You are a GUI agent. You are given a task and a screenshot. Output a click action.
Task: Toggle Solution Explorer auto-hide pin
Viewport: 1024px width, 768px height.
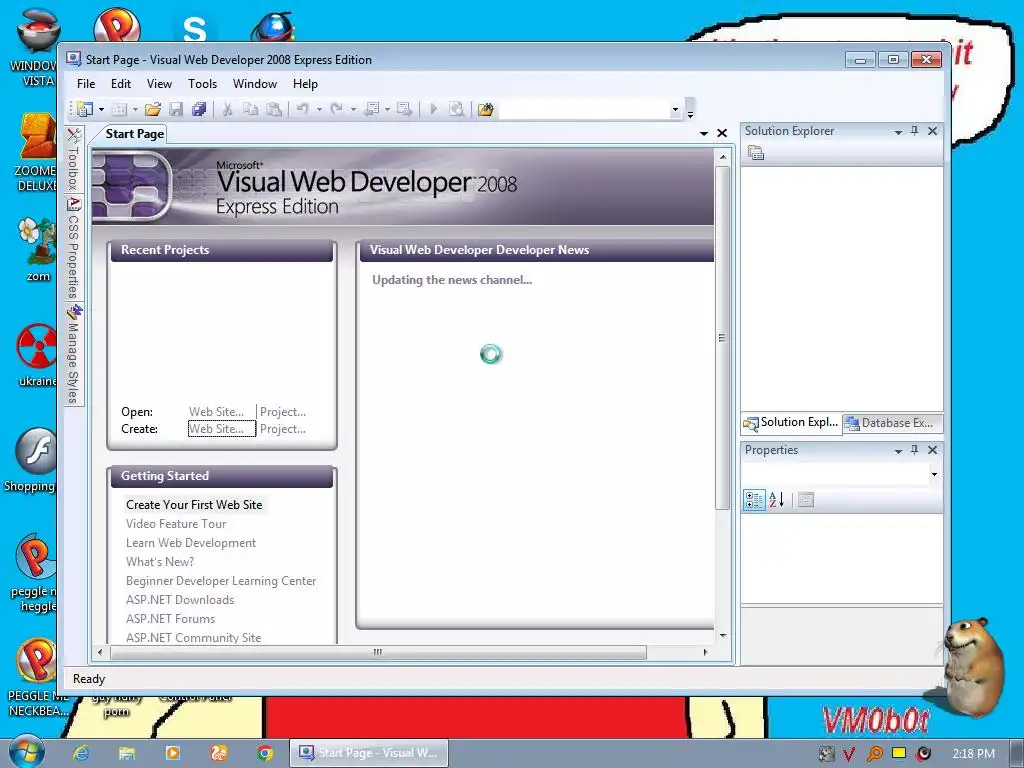point(915,131)
